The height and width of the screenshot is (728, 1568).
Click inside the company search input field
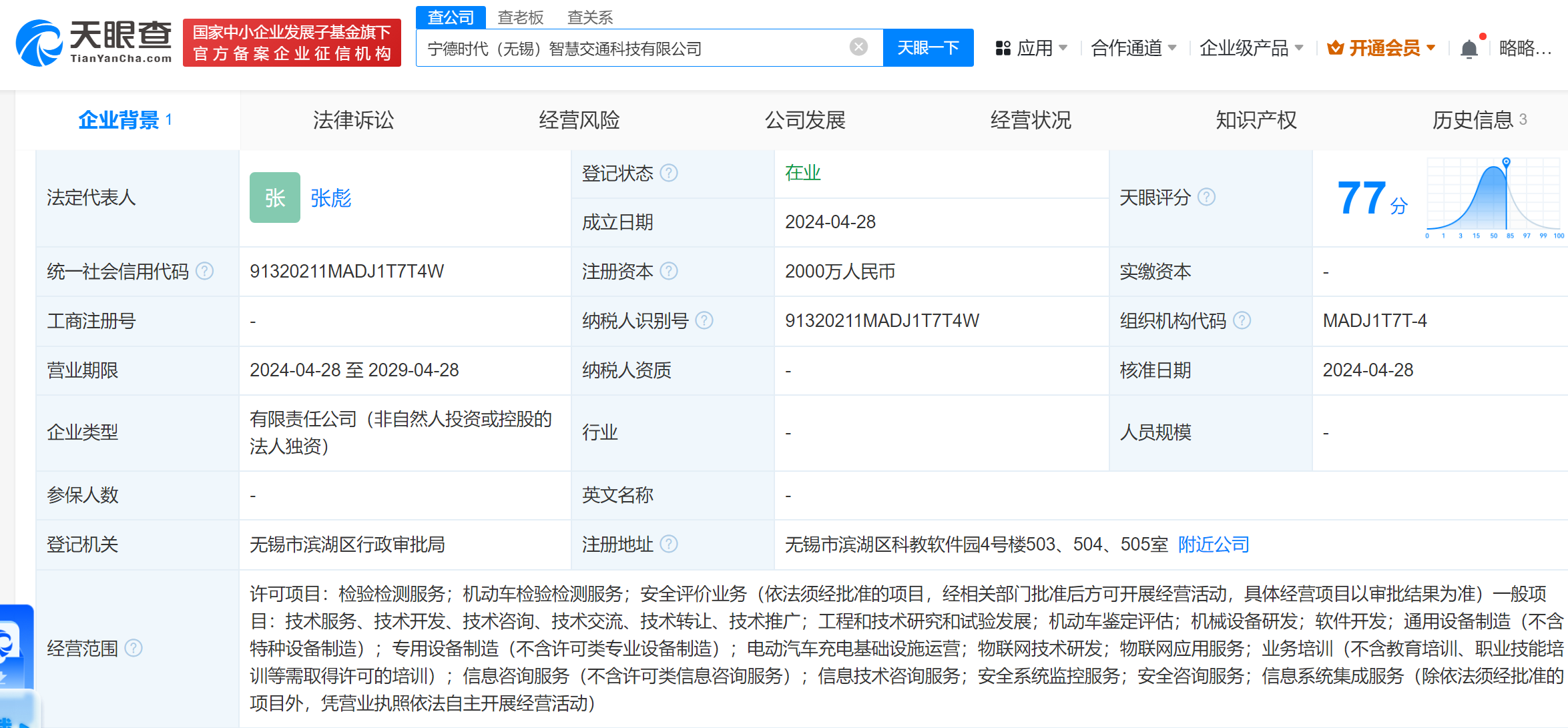click(x=634, y=47)
